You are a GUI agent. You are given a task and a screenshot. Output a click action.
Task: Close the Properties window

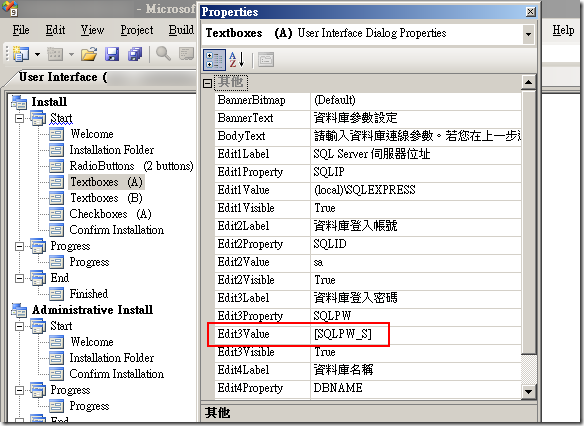tap(530, 12)
